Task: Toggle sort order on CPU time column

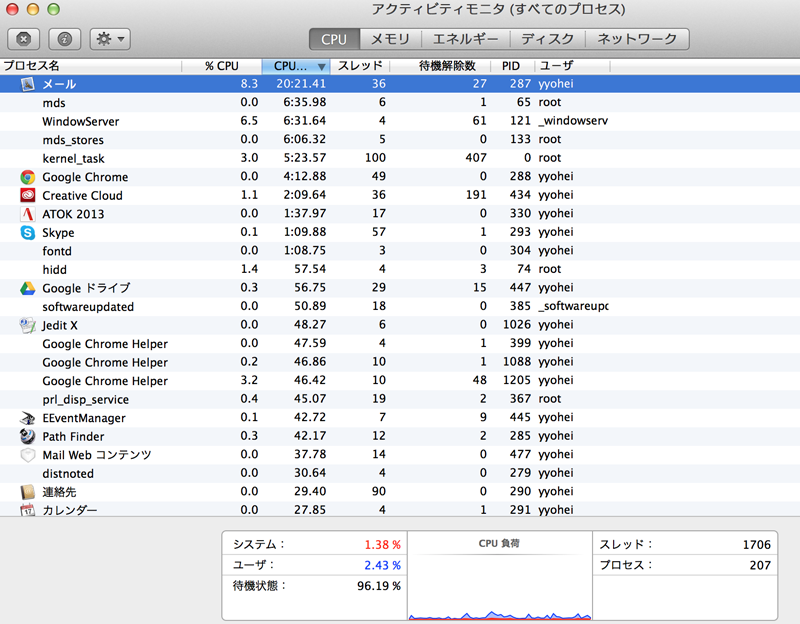Action: click(x=296, y=66)
